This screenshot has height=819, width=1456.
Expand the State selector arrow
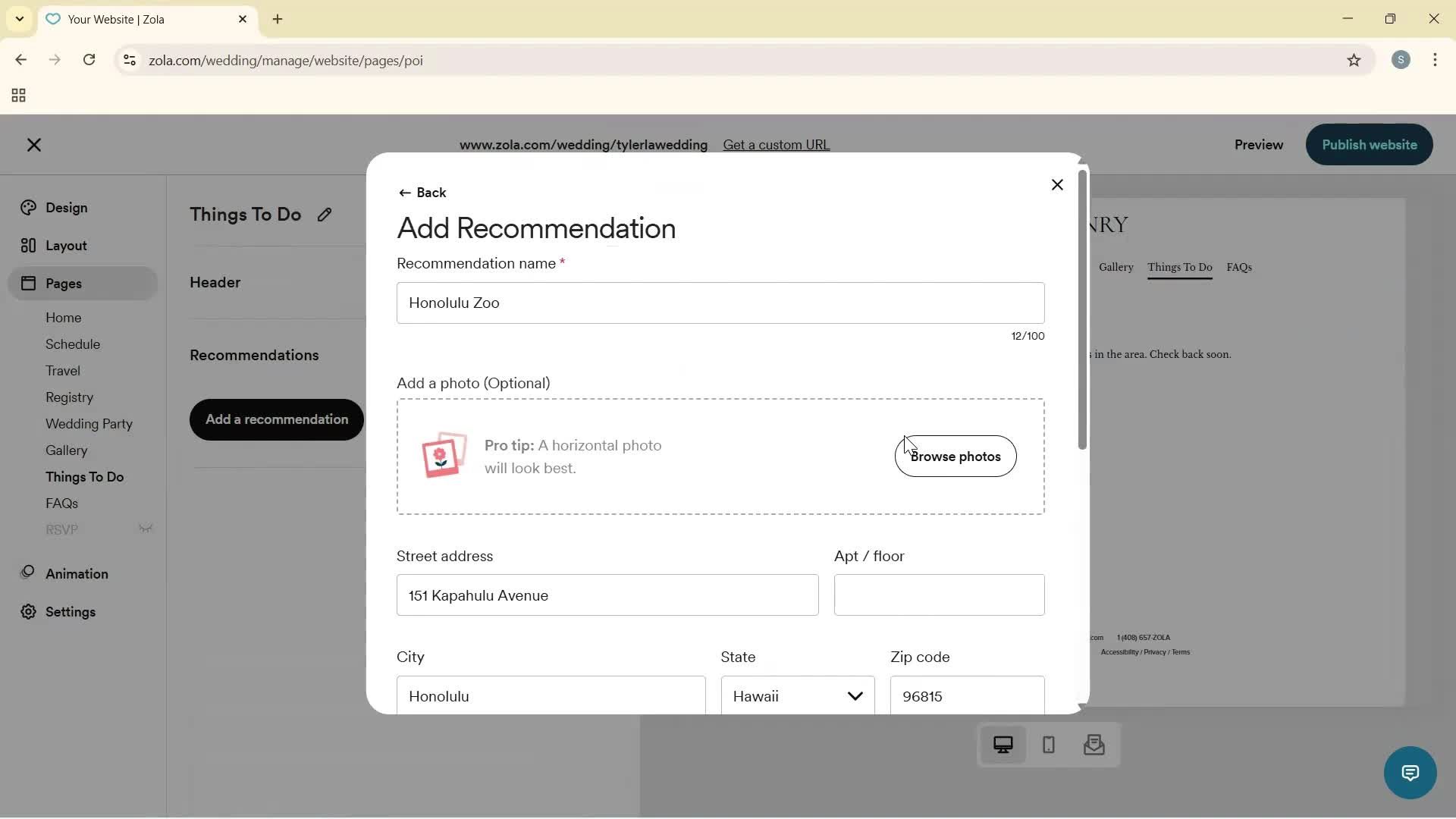[855, 695]
